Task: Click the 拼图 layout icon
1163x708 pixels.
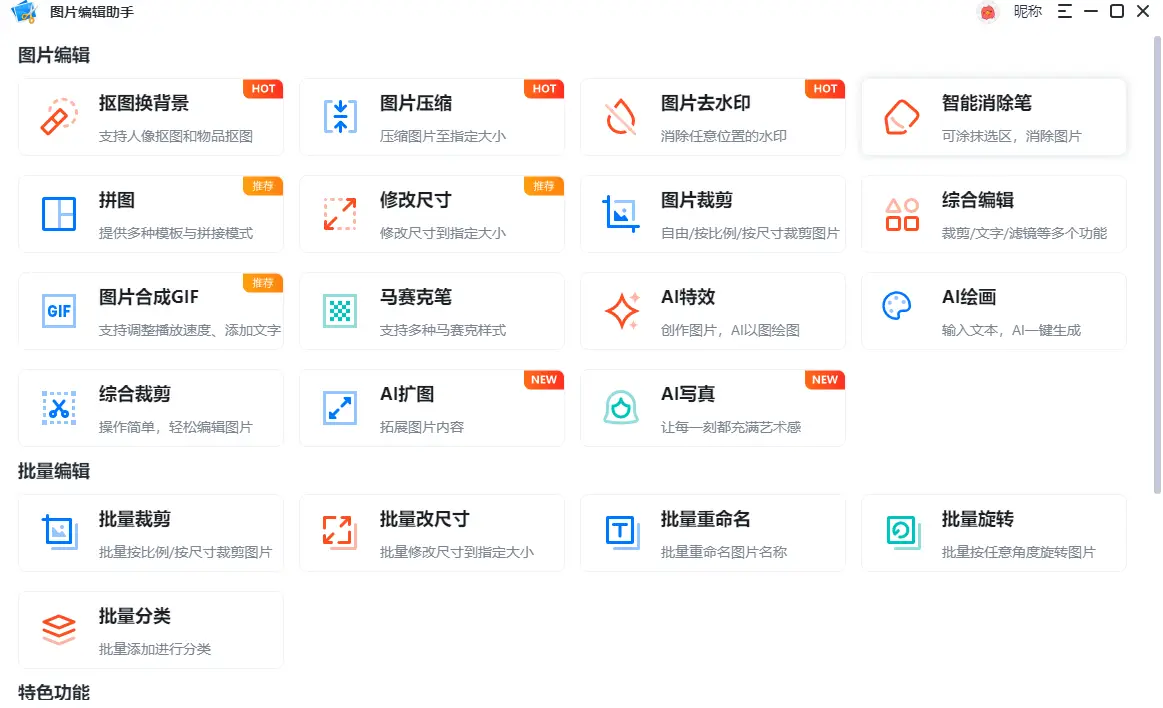Action: point(59,214)
